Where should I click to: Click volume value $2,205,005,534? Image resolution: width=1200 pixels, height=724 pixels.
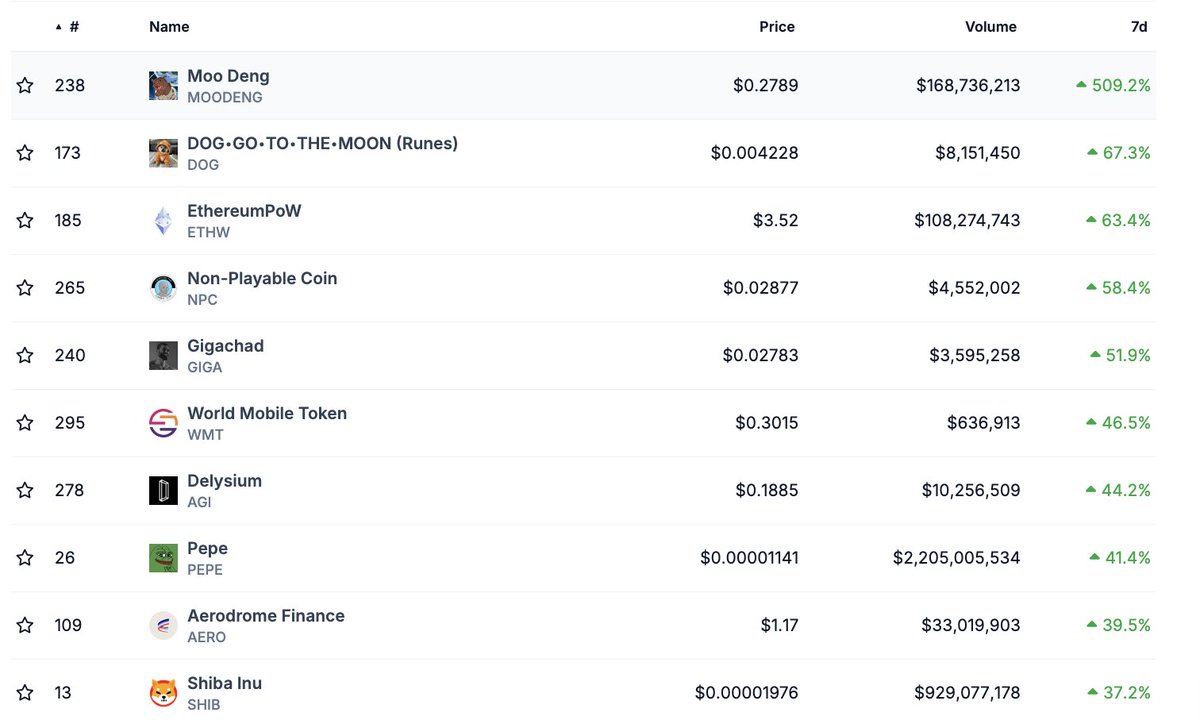(x=957, y=558)
